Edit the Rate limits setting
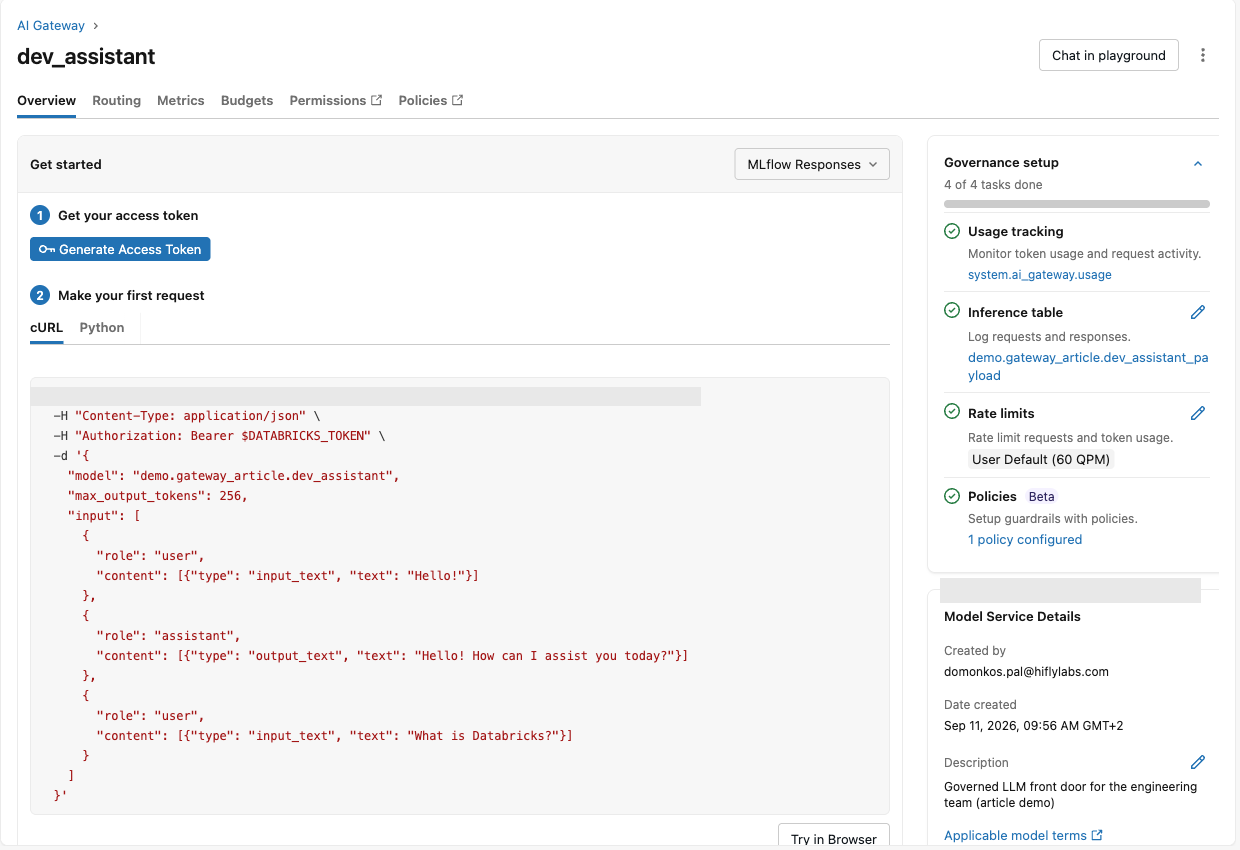Image resolution: width=1240 pixels, height=850 pixels. tap(1198, 413)
